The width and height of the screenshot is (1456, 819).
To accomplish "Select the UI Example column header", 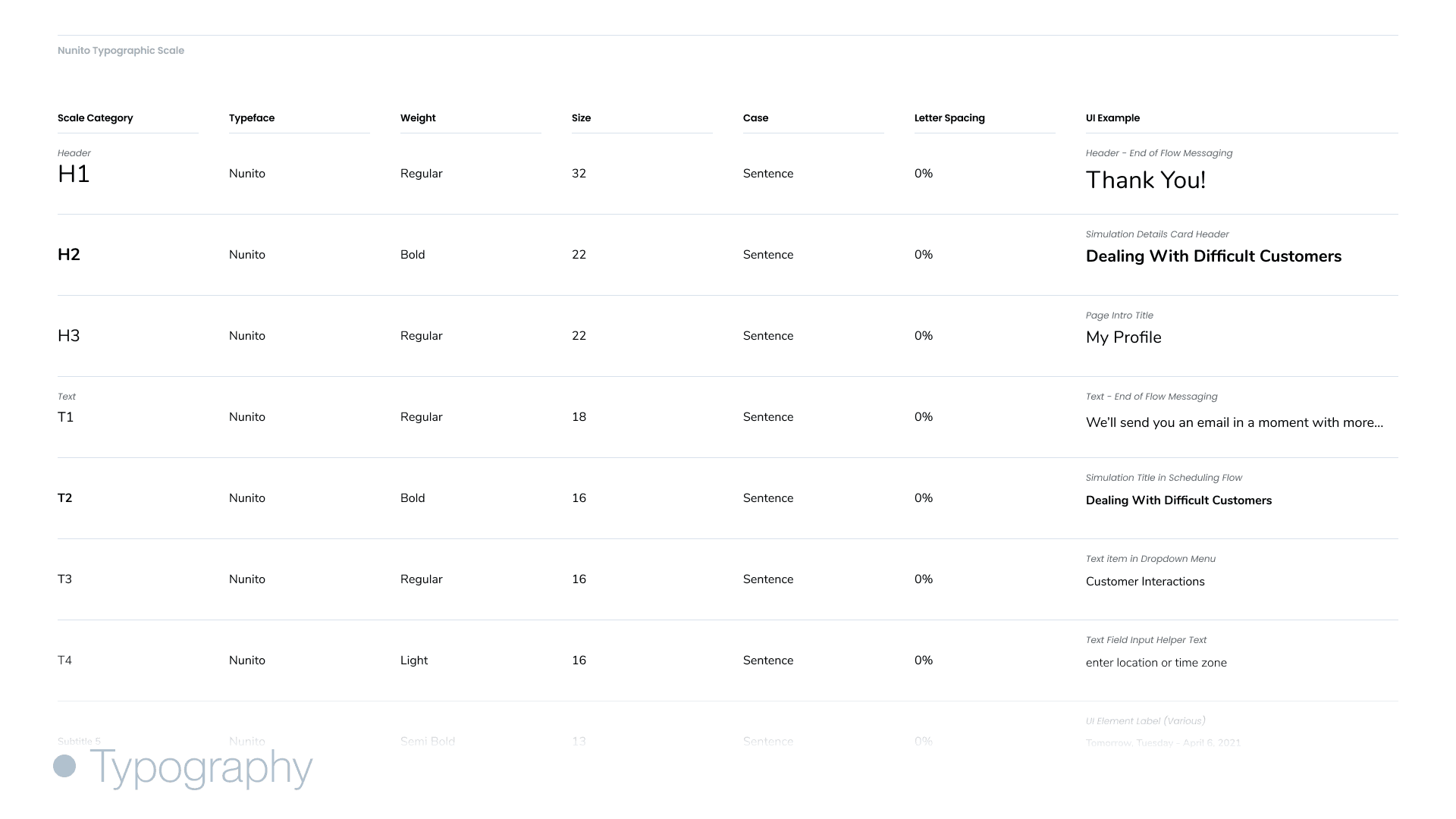I will coord(1112,118).
